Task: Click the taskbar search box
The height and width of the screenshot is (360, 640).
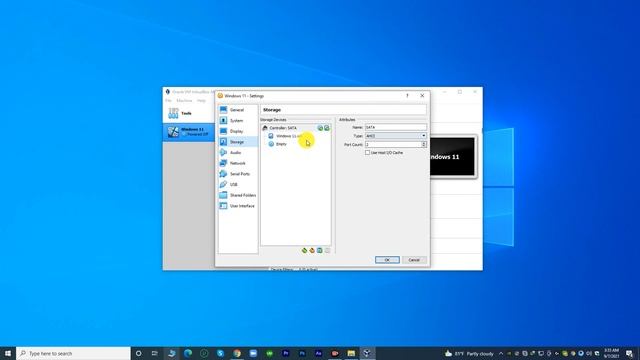Action: pos(73,353)
